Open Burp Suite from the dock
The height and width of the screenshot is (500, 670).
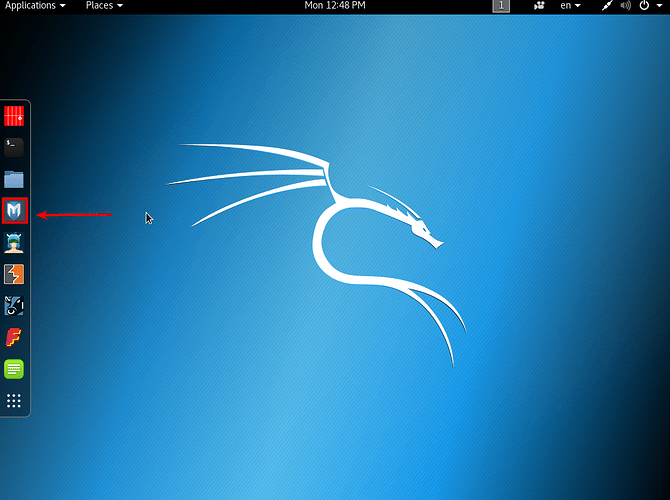[14, 274]
